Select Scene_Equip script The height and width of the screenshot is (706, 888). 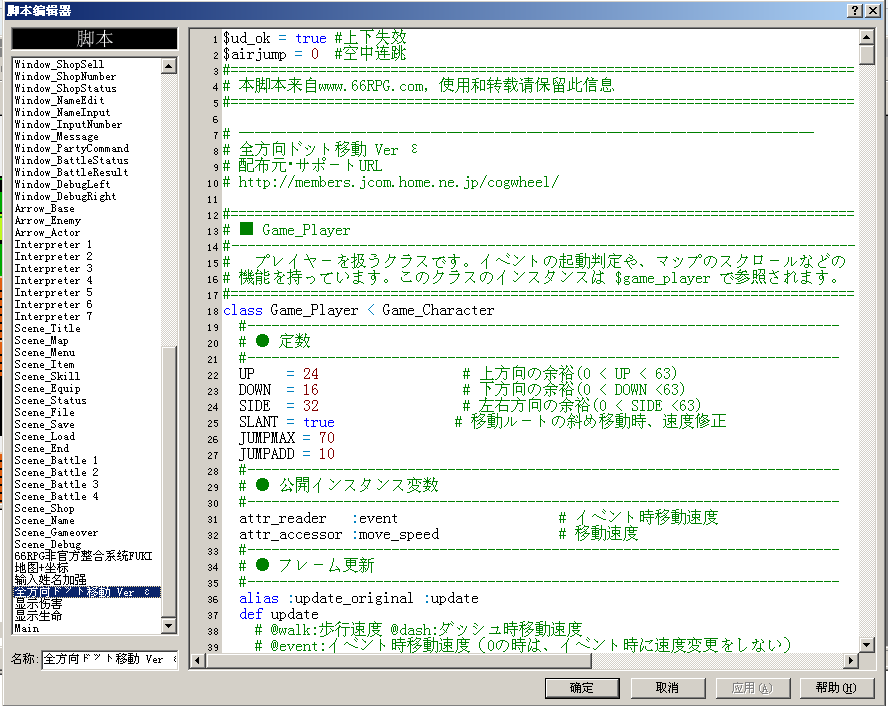tap(48, 388)
